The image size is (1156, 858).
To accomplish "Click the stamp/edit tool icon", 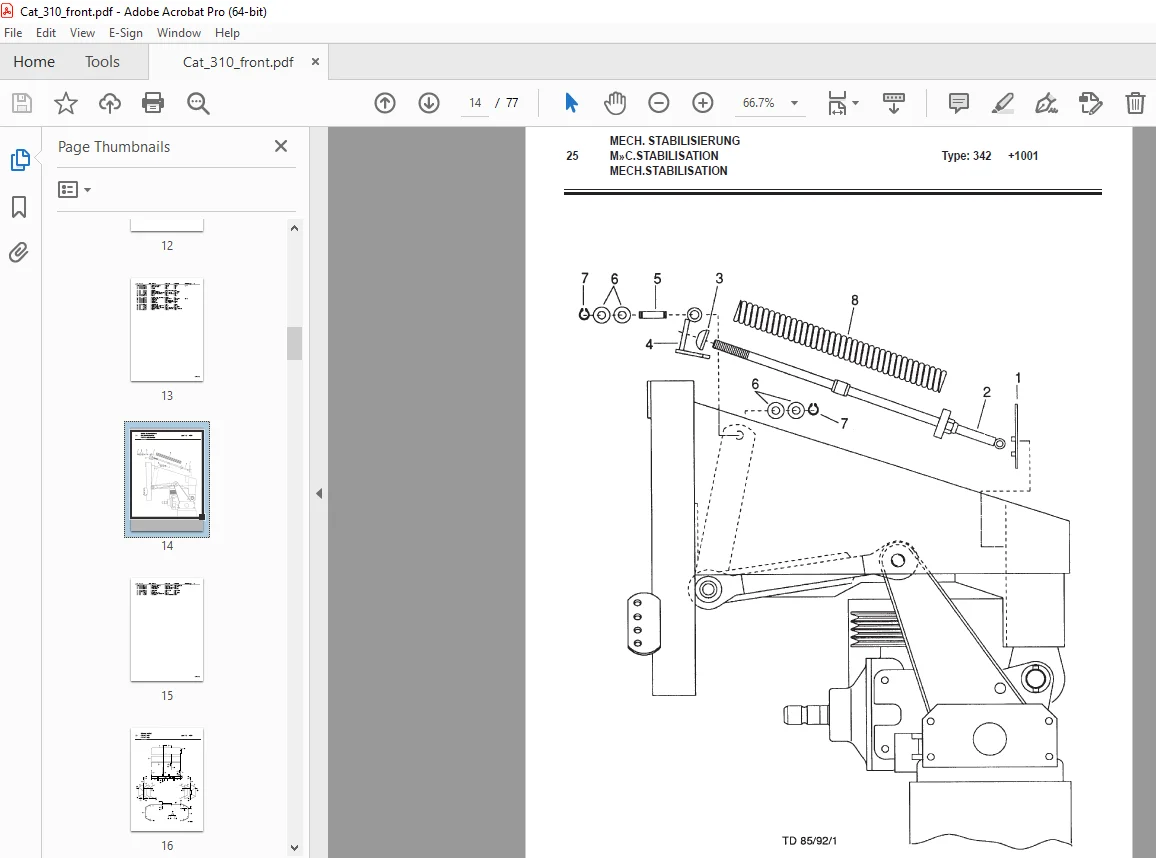I will [1090, 103].
